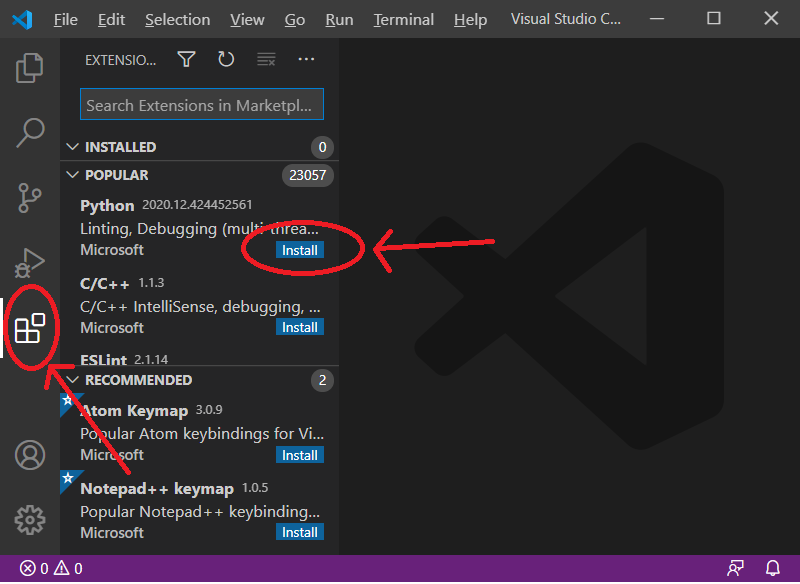Filter extensions with the funnel icon

(186, 59)
